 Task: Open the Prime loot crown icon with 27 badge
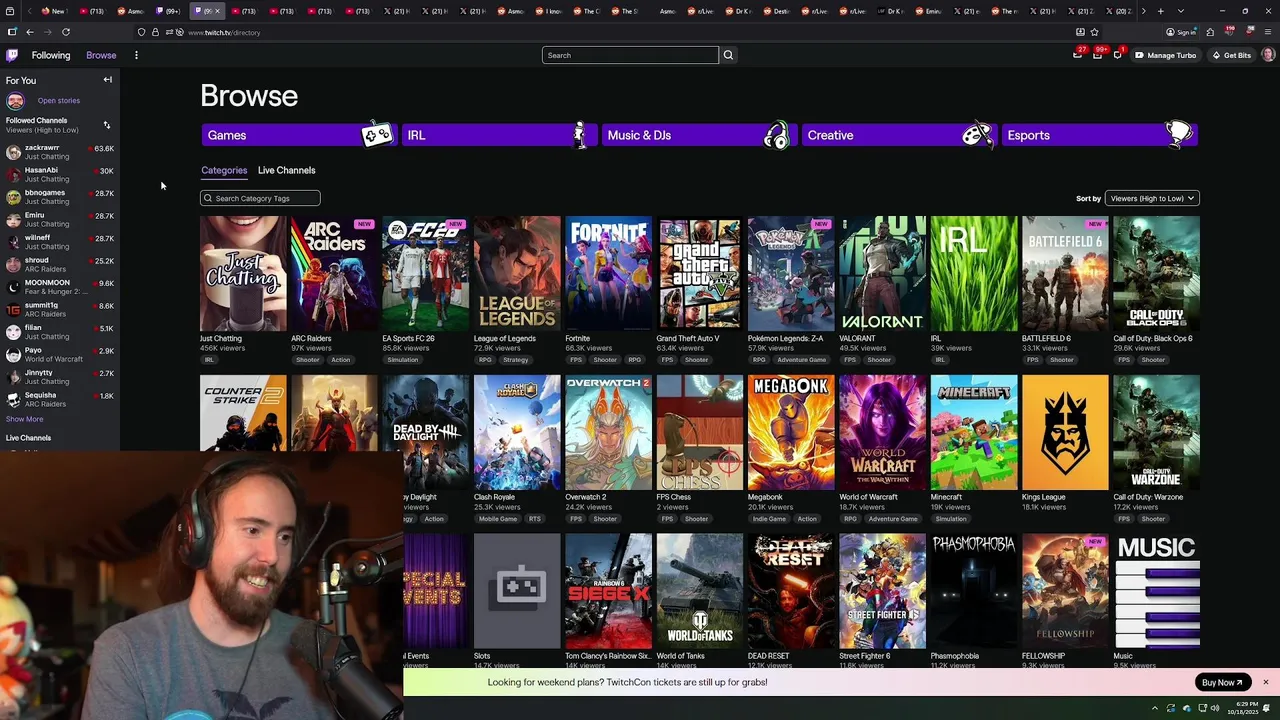point(1077,55)
